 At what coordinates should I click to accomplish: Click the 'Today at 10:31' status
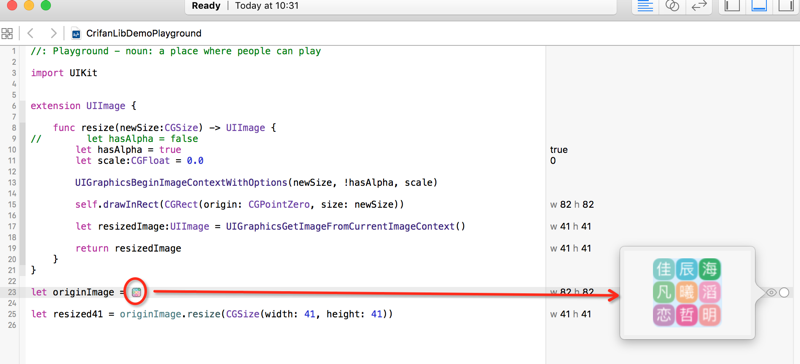point(267,6)
